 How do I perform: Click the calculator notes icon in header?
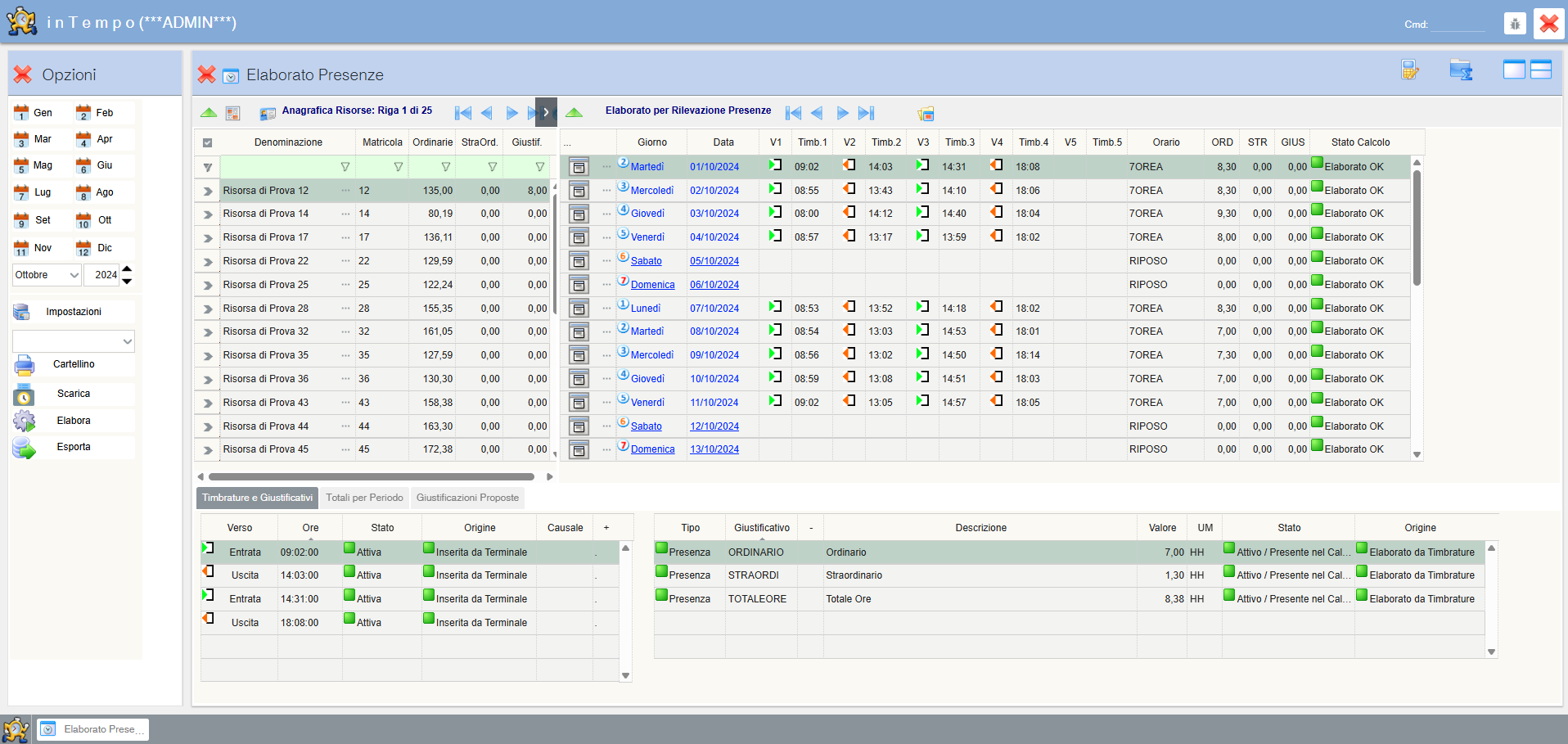(x=1410, y=70)
